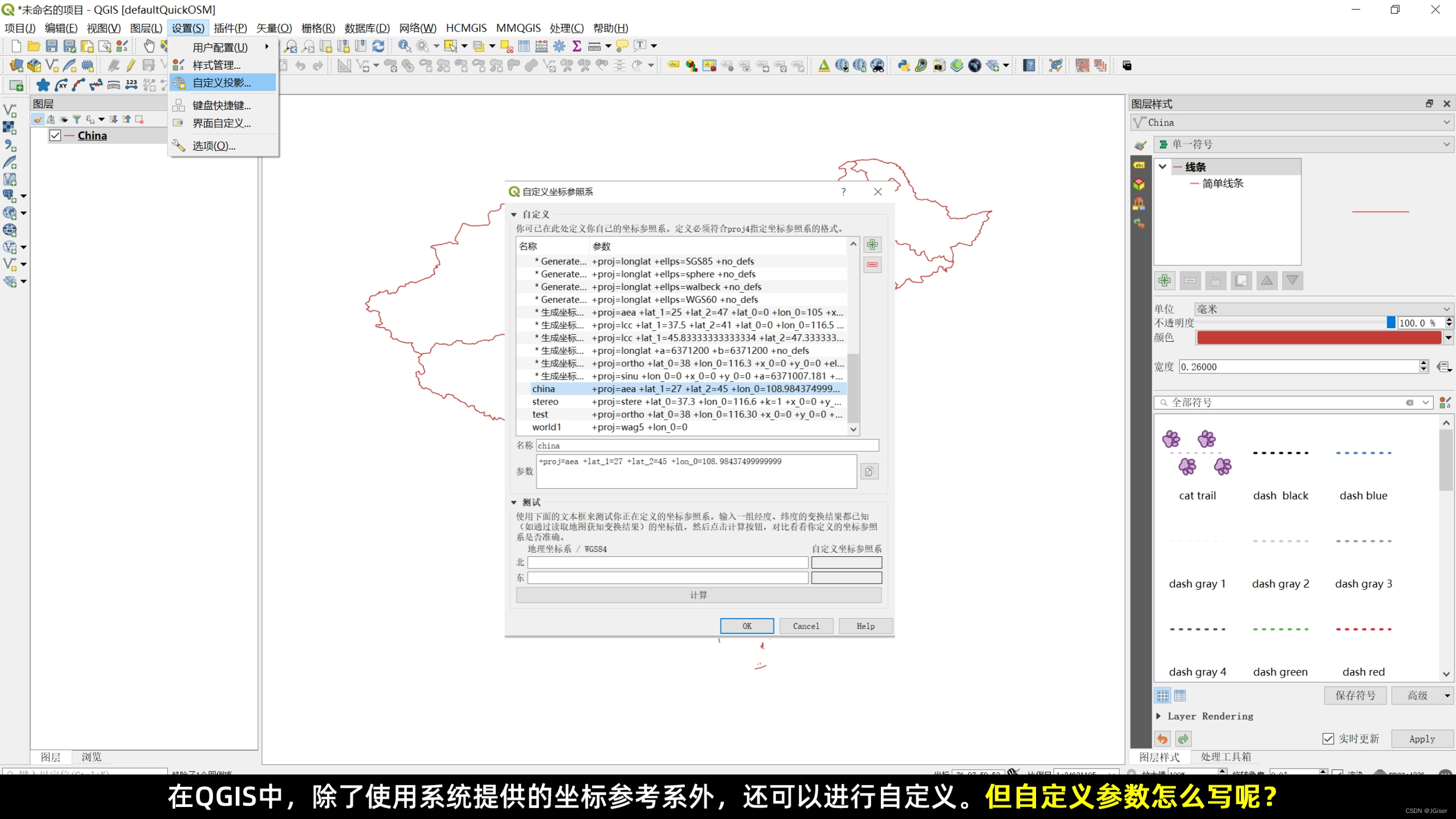Viewport: 1456px width, 819px height.
Task: Move the symbol layer down with the triangle
Action: [1293, 280]
